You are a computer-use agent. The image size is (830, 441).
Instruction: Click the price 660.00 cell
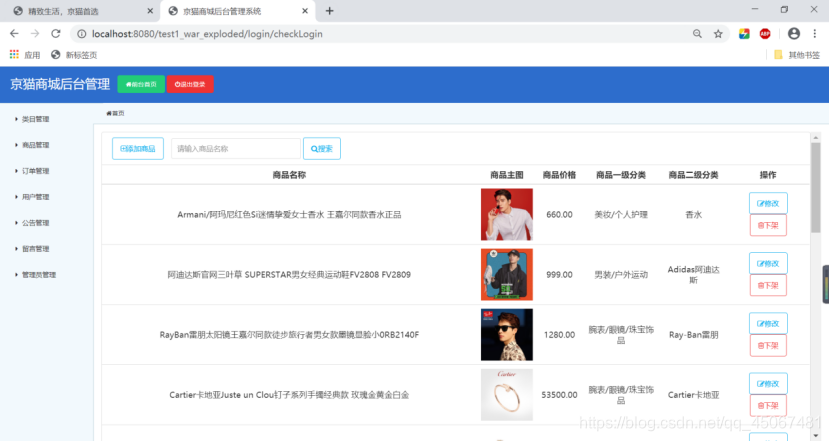[559, 214]
